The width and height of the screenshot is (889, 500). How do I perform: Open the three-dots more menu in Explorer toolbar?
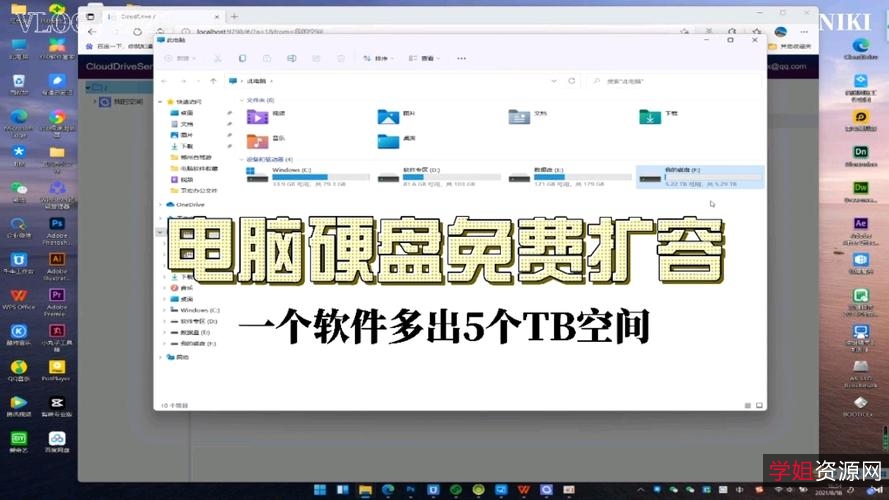[x=462, y=58]
